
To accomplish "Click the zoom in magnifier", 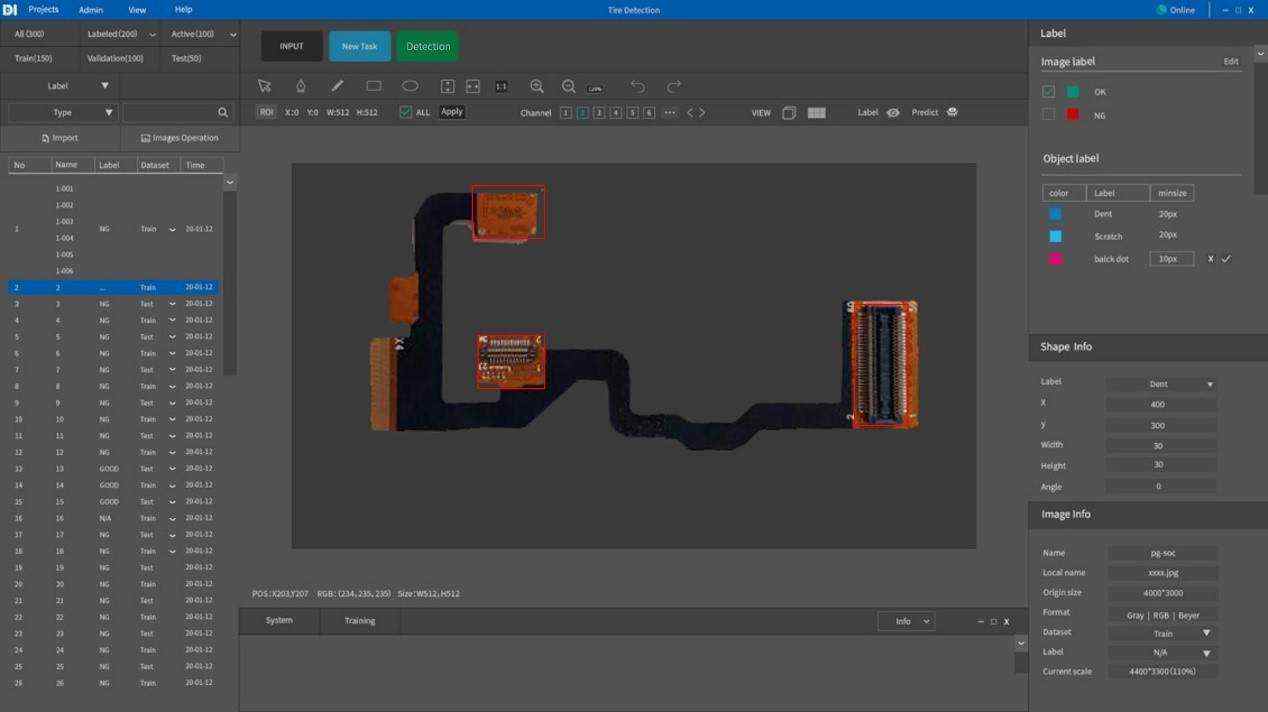I will (x=537, y=87).
